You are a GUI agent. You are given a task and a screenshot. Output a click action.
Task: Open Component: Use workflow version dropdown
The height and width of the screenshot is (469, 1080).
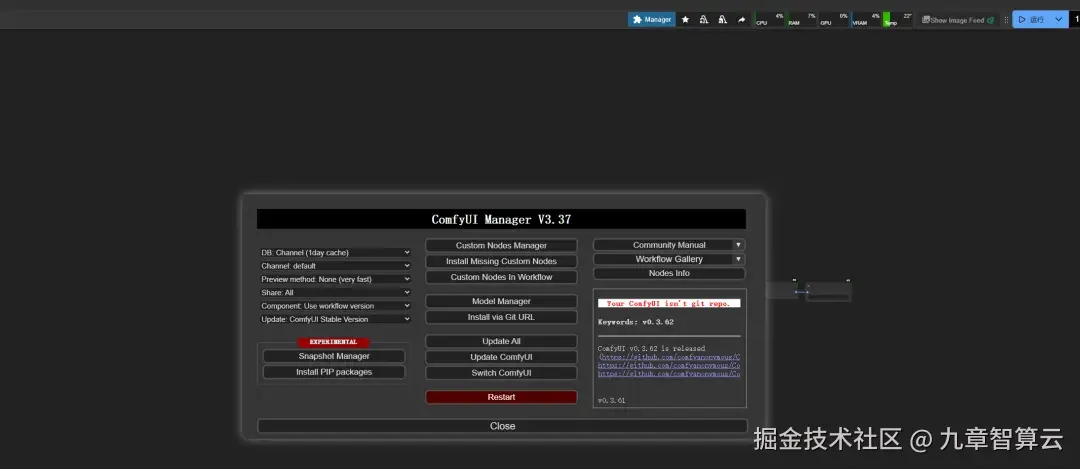pos(335,306)
